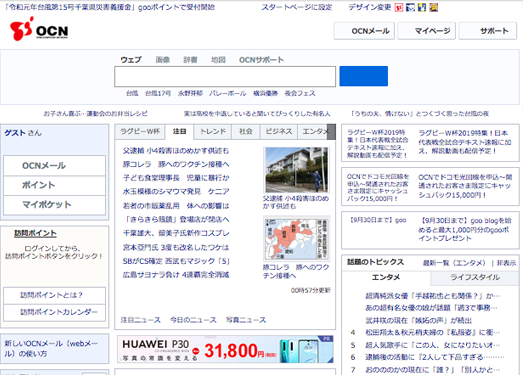This screenshot has width=523, height=375.
Task: Select the second design theme icon
Action: [410, 7]
